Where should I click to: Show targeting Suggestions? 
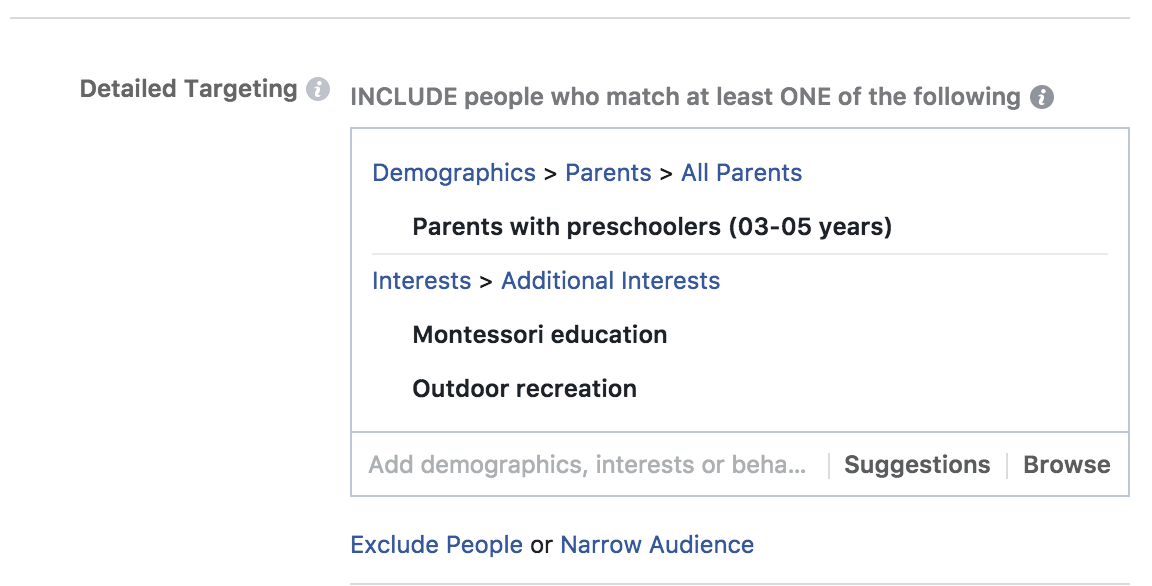pyautogui.click(x=917, y=465)
